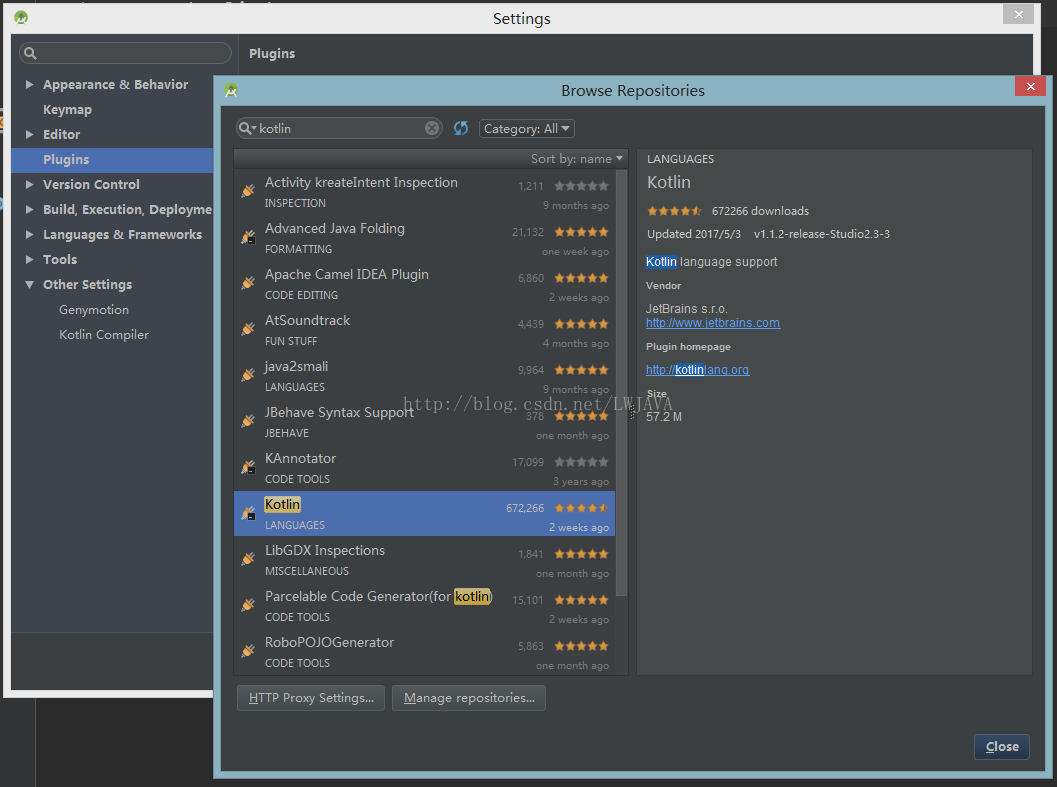Click the 57.2 M size value

[x=664, y=417]
